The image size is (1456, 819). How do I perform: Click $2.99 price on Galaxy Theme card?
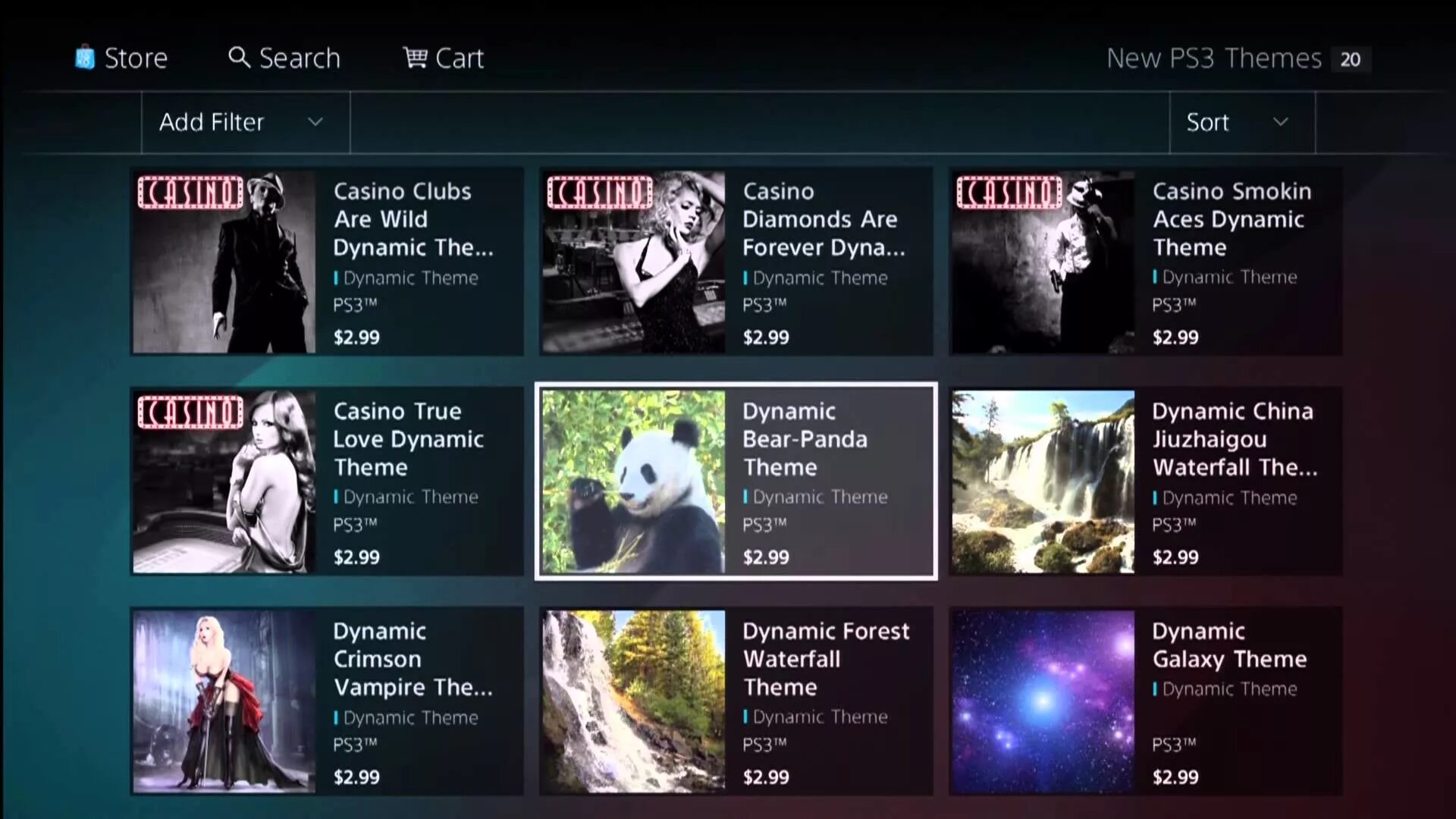1175,777
